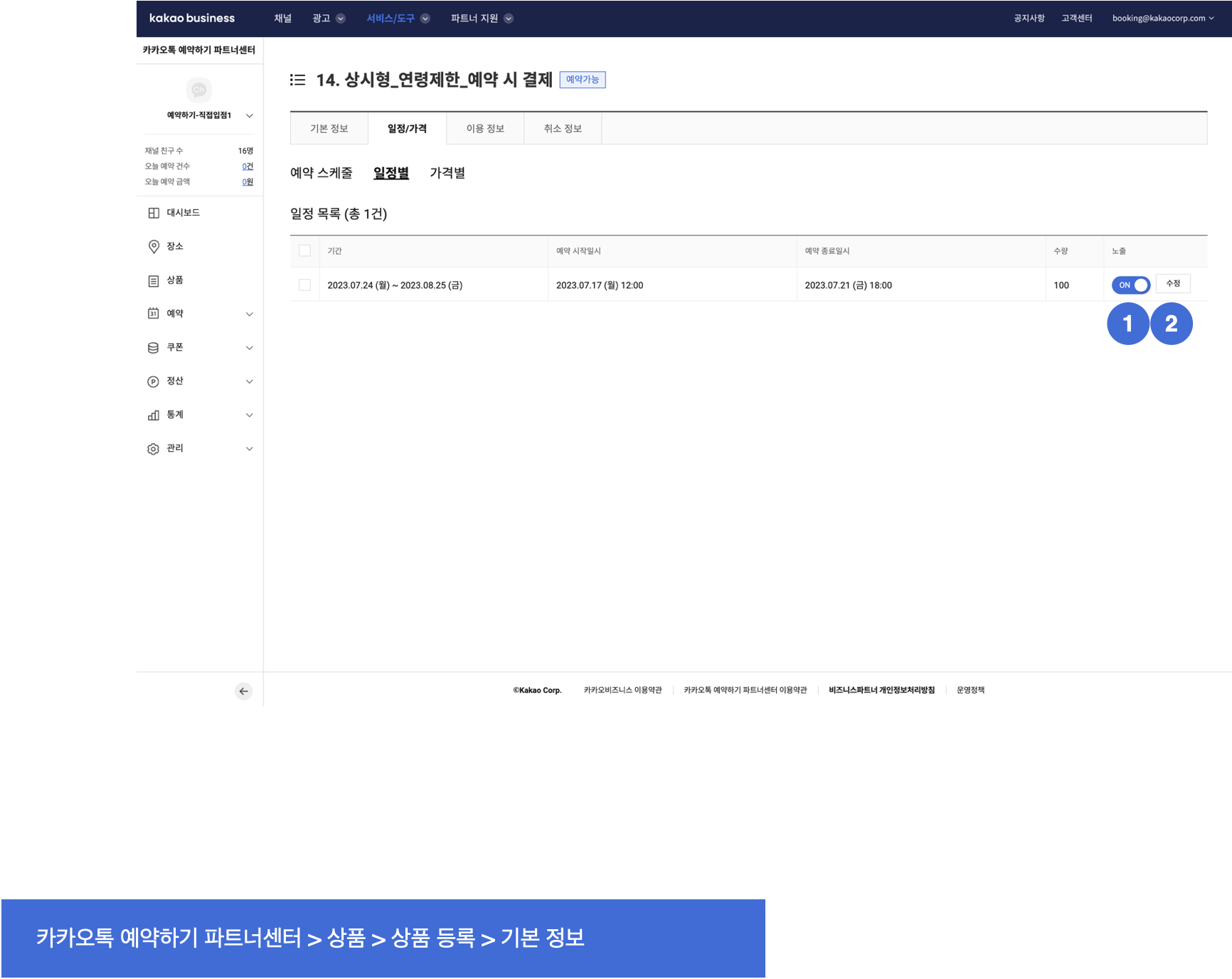Check the box for the 2023.07.24 schedule row
Image resolution: width=1232 pixels, height=979 pixels.
[304, 285]
